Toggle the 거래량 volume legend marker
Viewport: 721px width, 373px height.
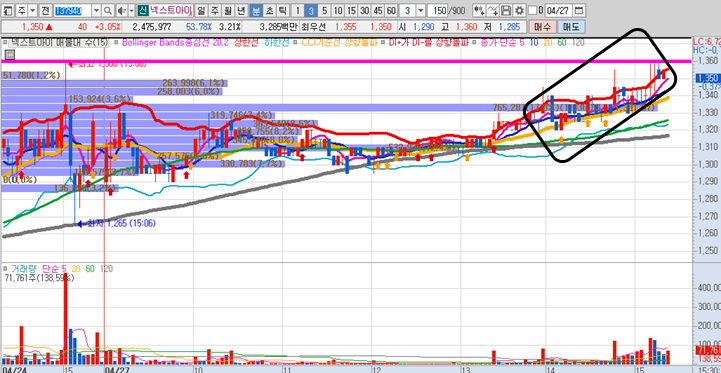6,268
